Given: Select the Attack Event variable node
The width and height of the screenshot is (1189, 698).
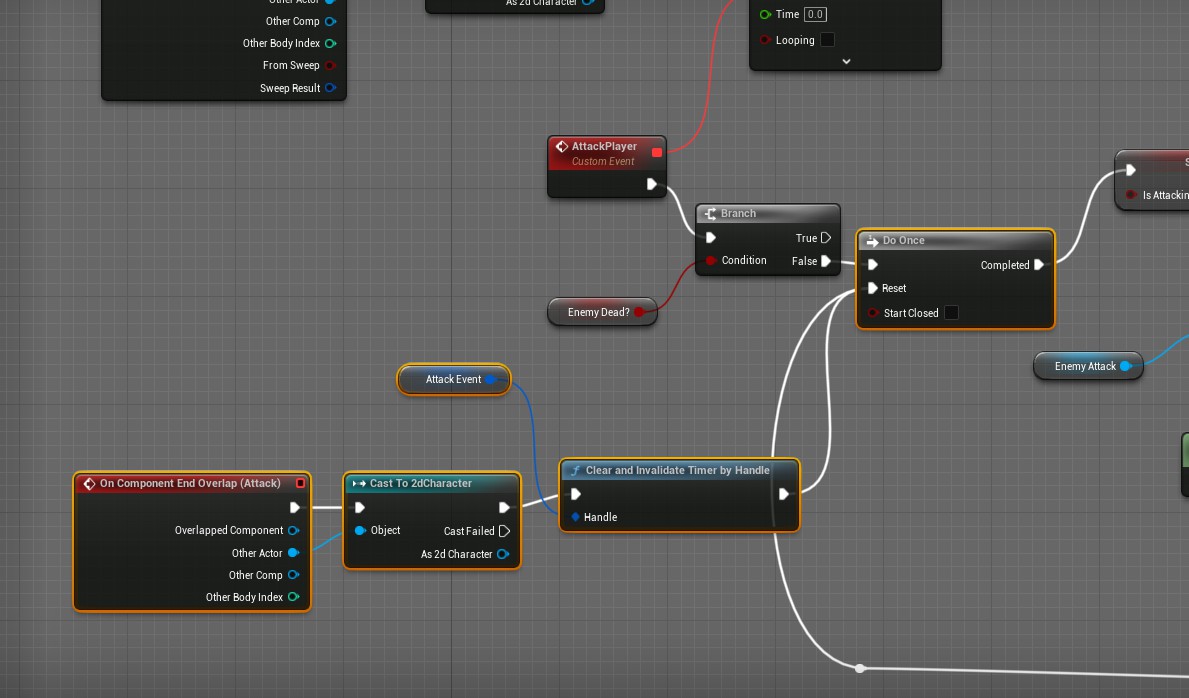Looking at the screenshot, I should coord(453,379).
